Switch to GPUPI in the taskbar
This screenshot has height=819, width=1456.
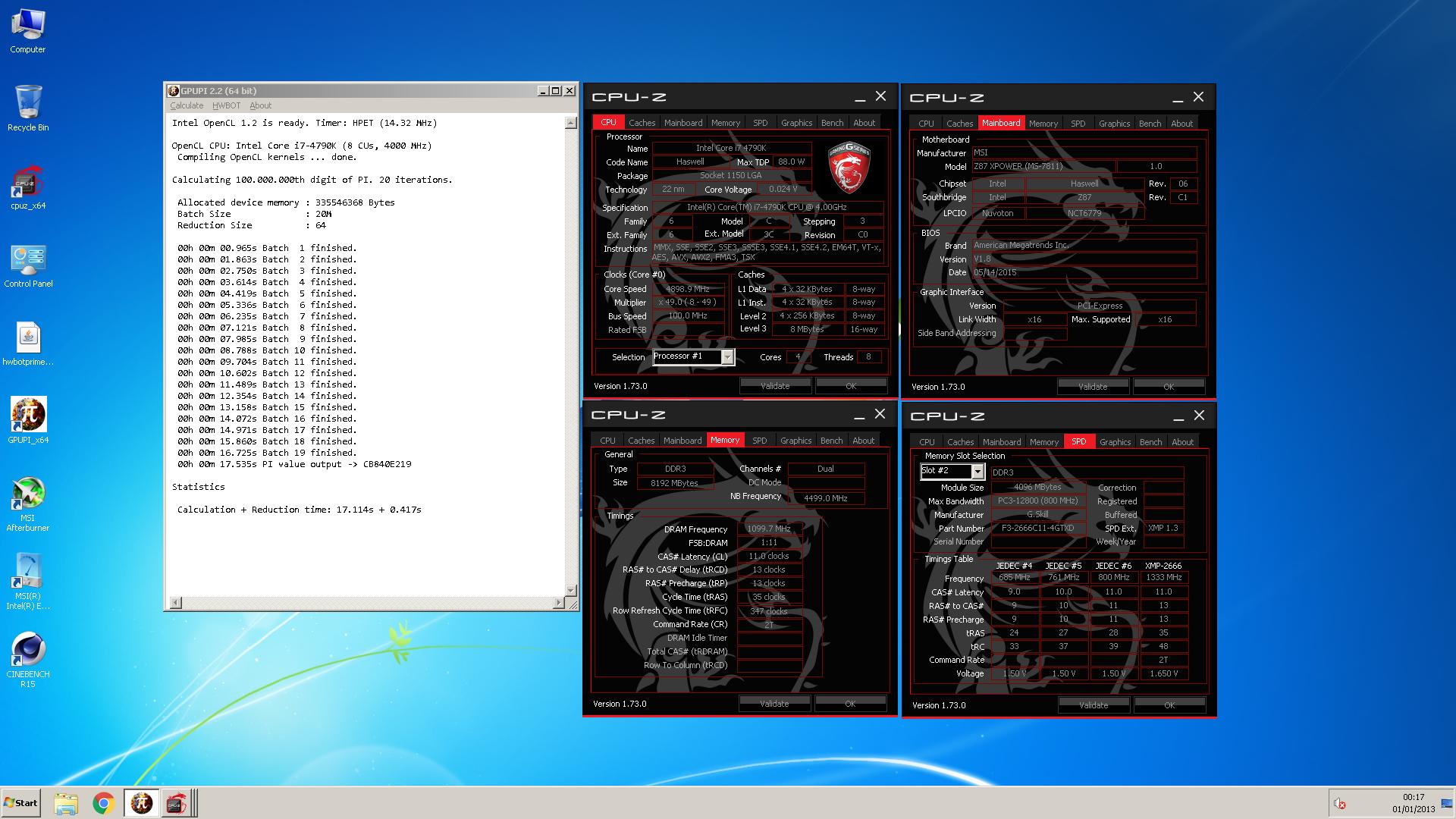[x=142, y=803]
